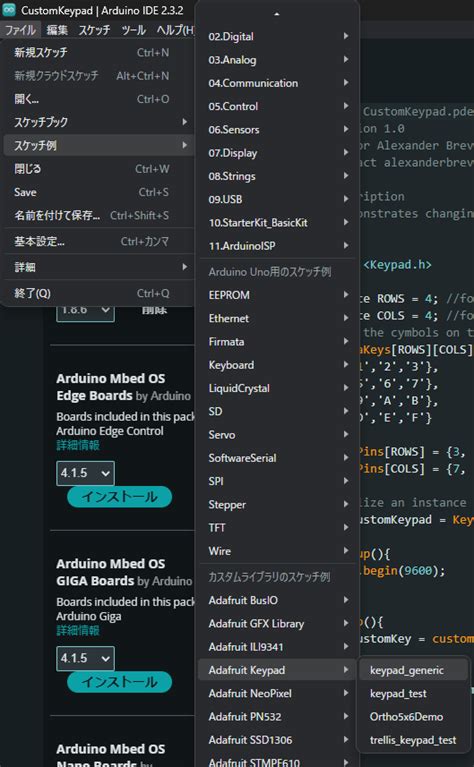Expand the 04.Communication examples

[x=278, y=83]
